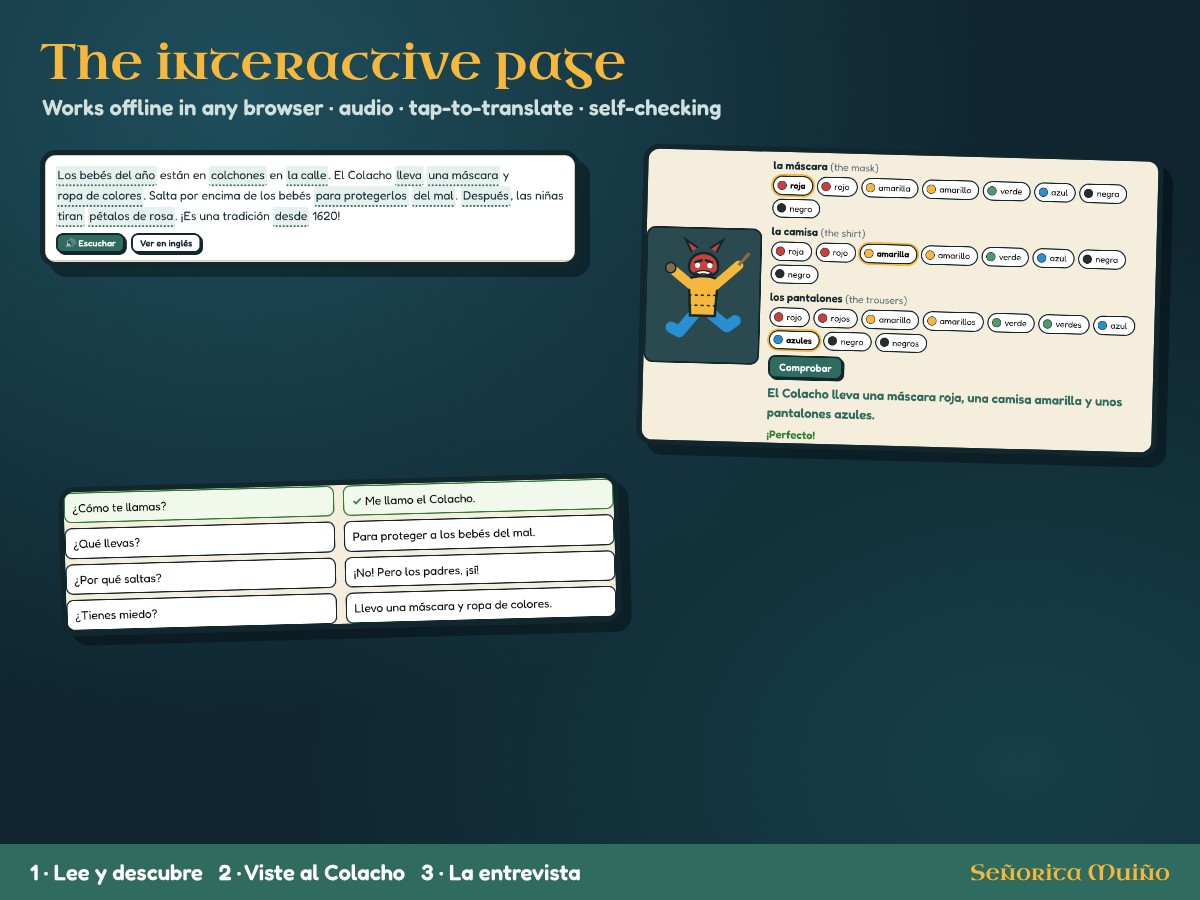Choose answer 'Para proteger a los bebés del mal.'
This screenshot has height=900, width=1200.
coord(478,533)
